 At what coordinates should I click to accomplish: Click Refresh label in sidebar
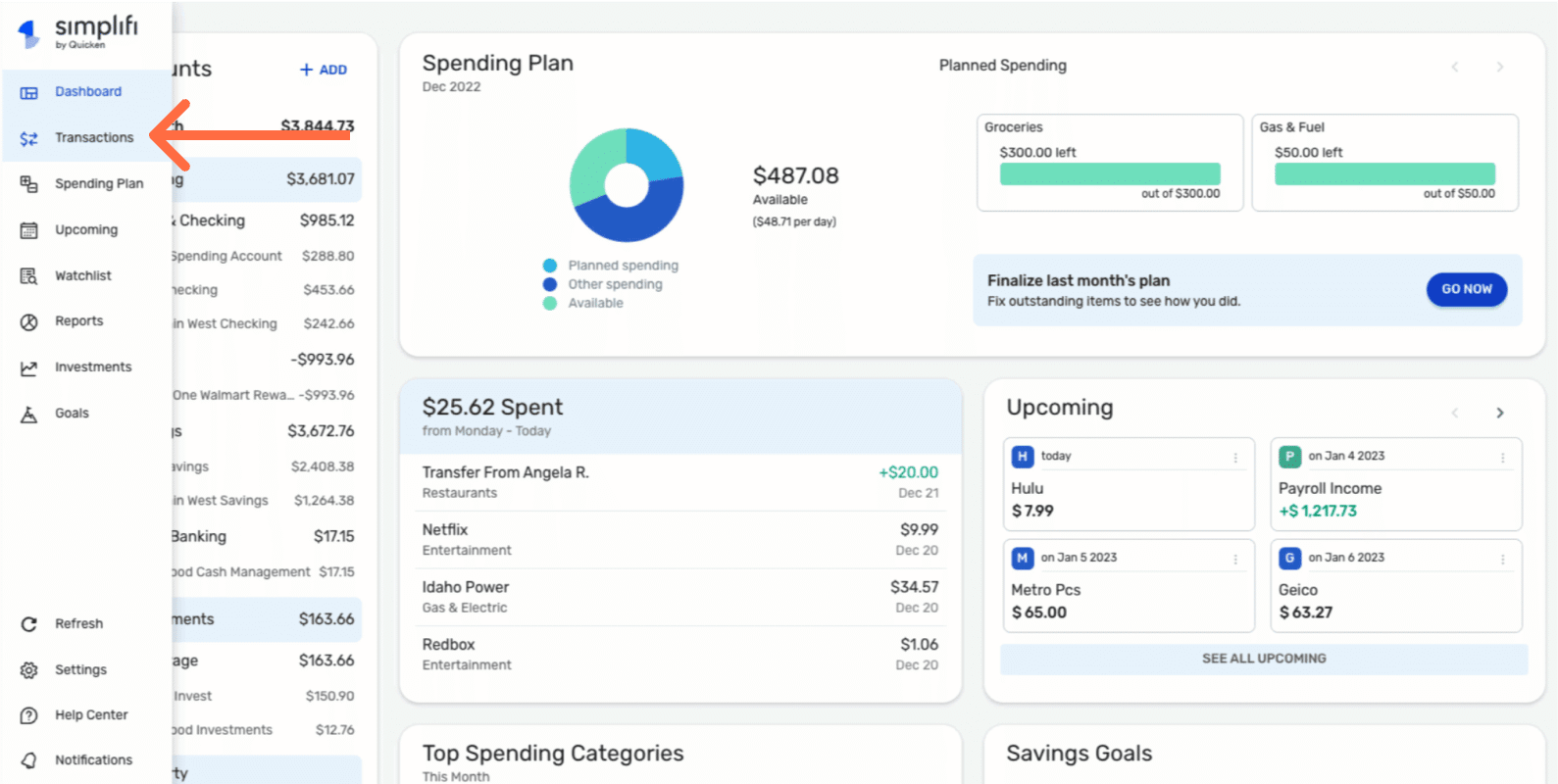(78, 624)
